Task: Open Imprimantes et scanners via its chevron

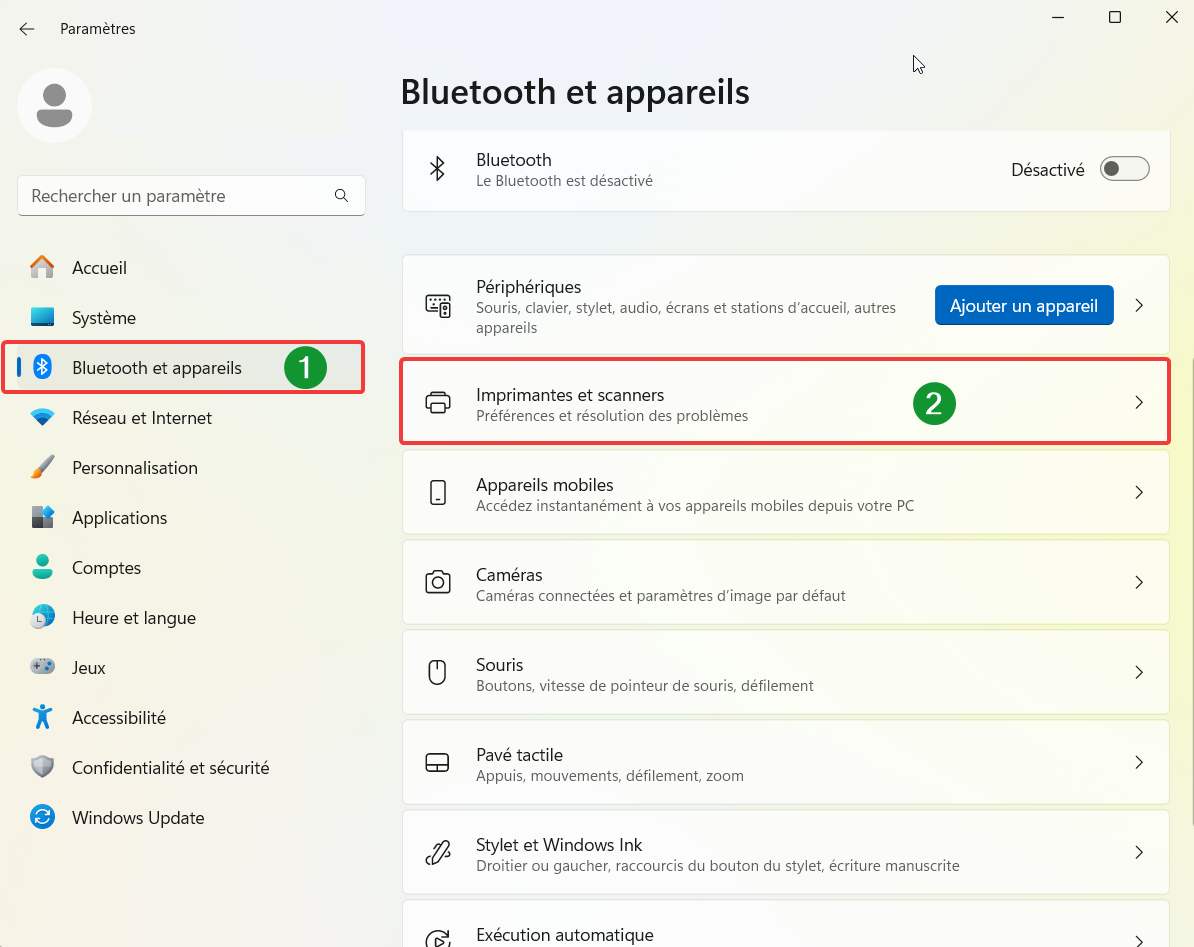Action: 1139,402
